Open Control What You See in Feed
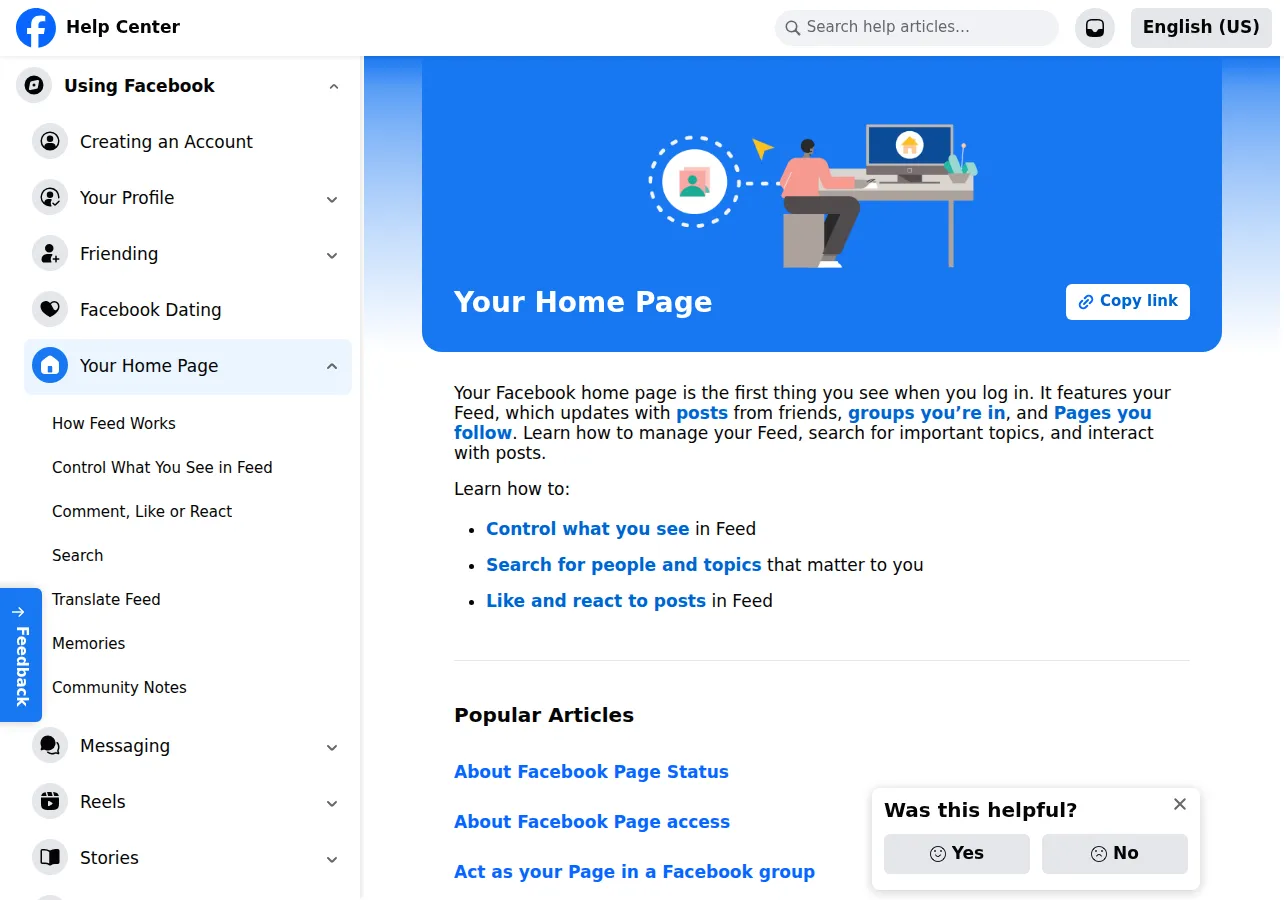The image size is (1284, 900). (162, 468)
